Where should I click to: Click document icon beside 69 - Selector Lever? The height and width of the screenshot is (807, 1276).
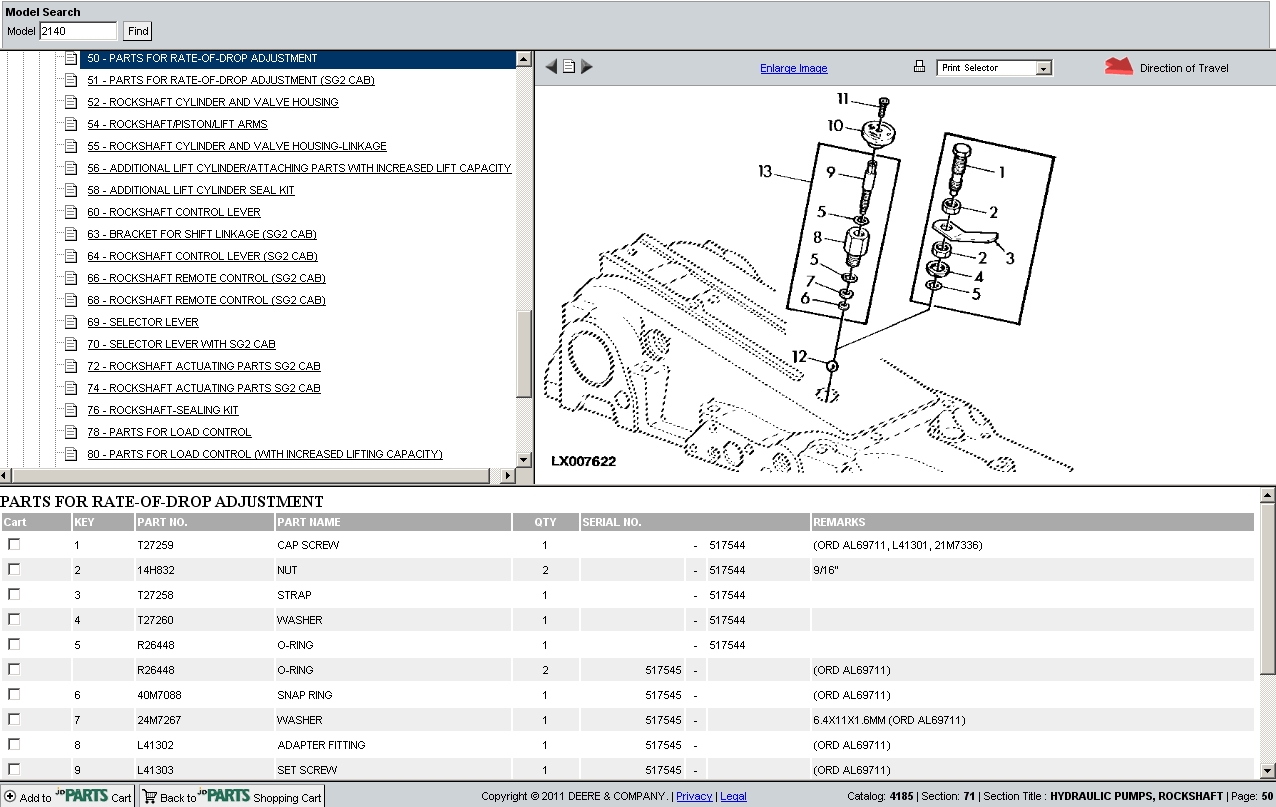71,322
